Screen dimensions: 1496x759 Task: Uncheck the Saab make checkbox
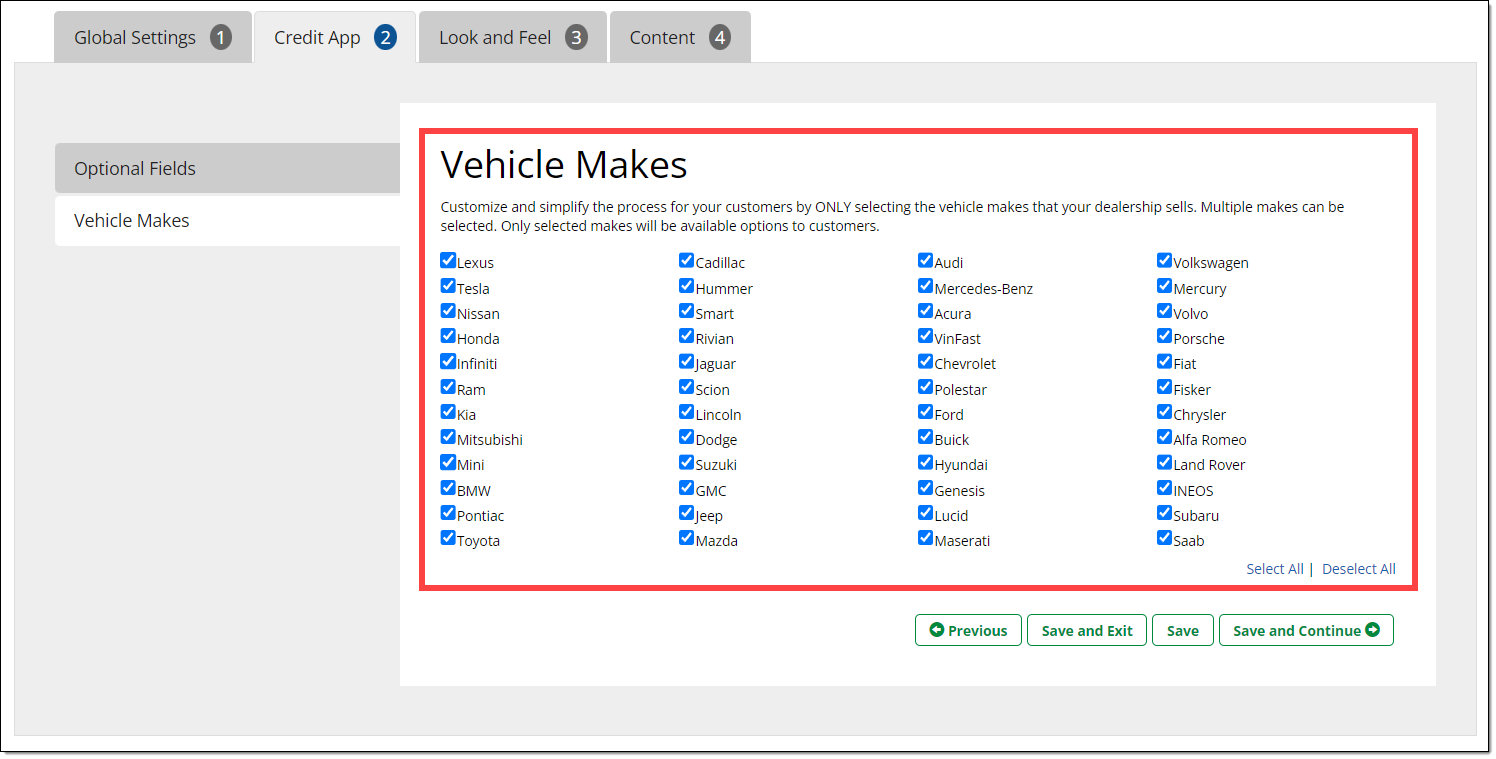(1165, 538)
